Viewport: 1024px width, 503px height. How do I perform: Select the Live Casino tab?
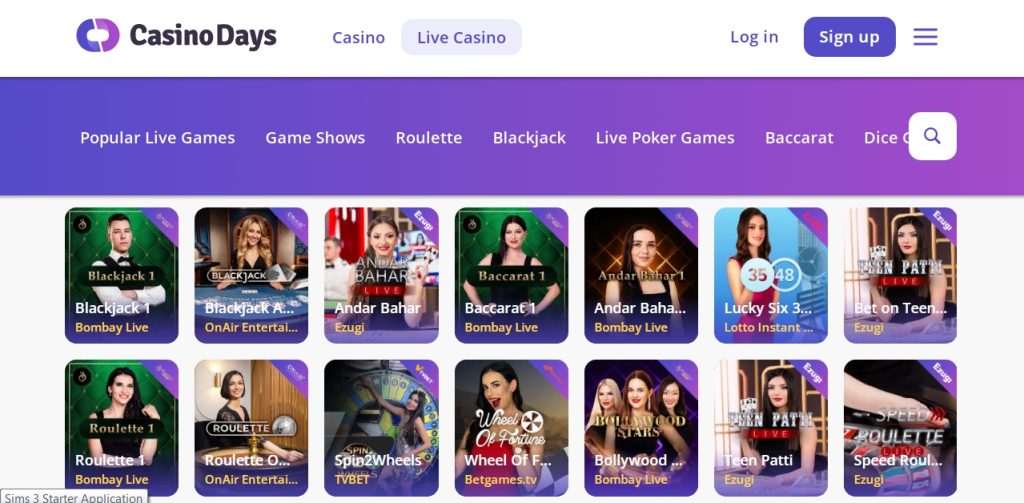click(x=461, y=37)
